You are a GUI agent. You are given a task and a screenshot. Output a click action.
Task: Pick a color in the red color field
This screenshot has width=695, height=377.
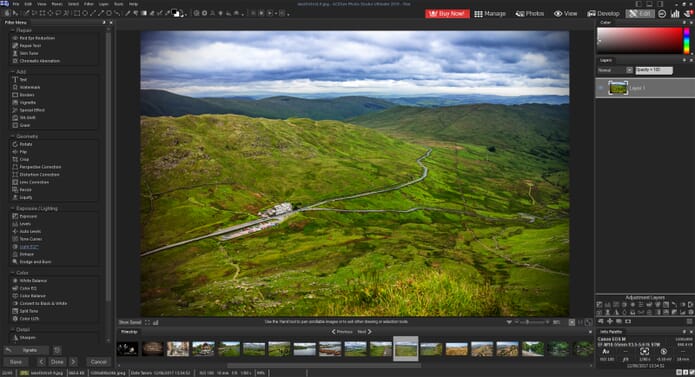coord(640,41)
